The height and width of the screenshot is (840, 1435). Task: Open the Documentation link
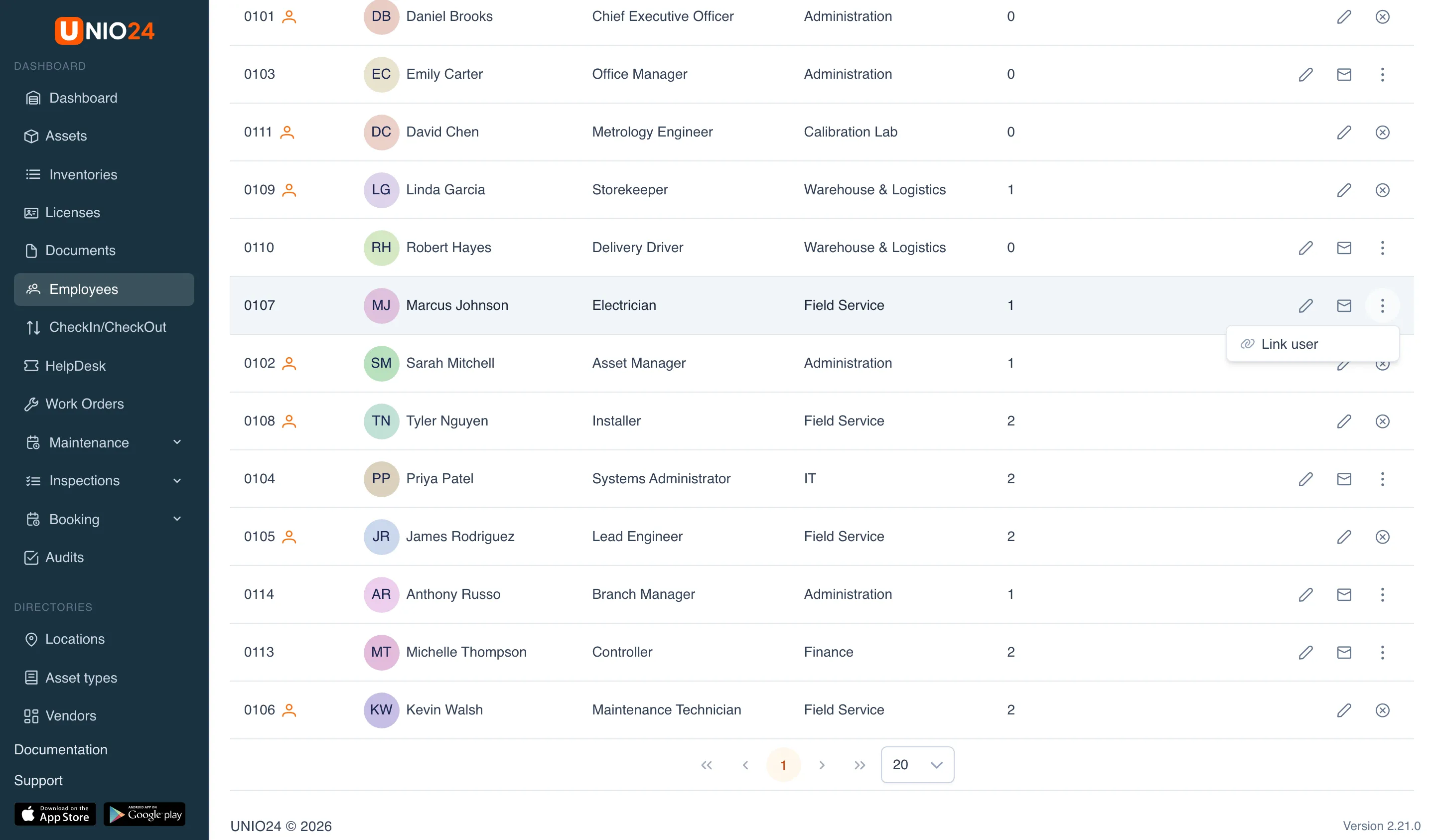coord(61,749)
